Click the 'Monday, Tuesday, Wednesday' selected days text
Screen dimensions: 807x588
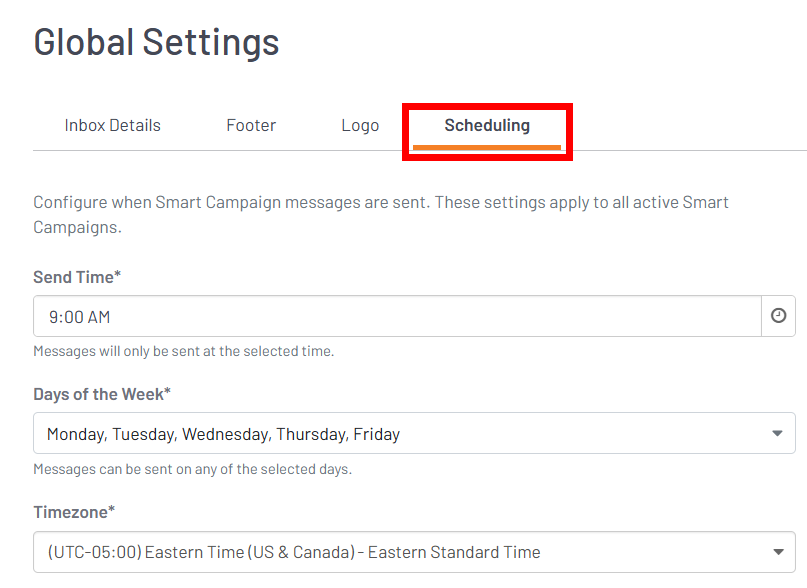[x=223, y=434]
